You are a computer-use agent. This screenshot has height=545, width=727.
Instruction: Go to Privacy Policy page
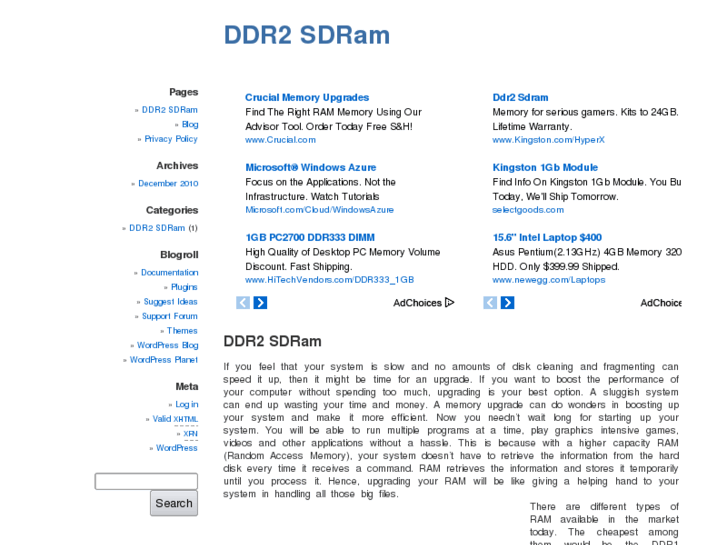tap(171, 139)
